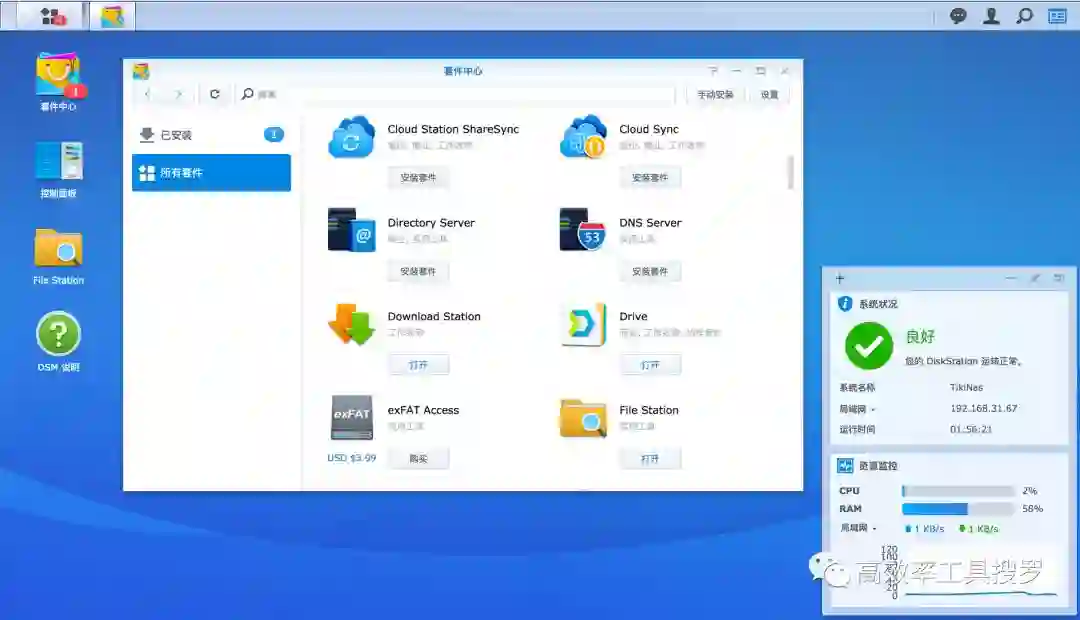Click the DNS Server package icon
This screenshot has height=620, width=1080.
583,229
